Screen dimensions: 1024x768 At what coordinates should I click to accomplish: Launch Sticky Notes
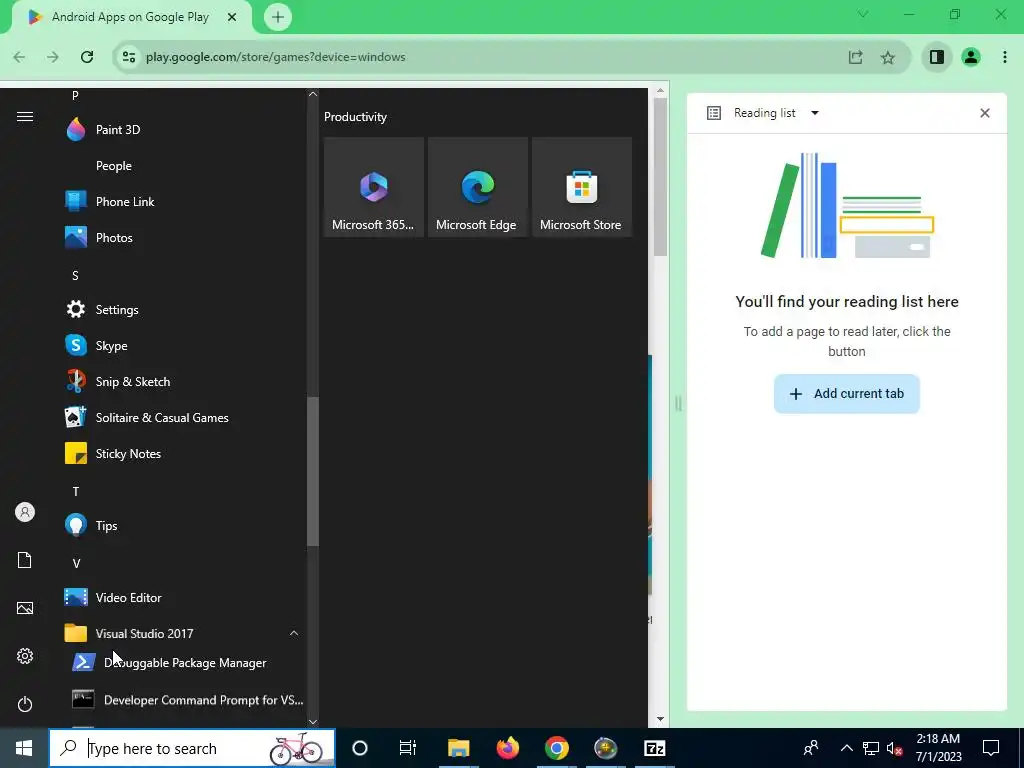pos(183,453)
